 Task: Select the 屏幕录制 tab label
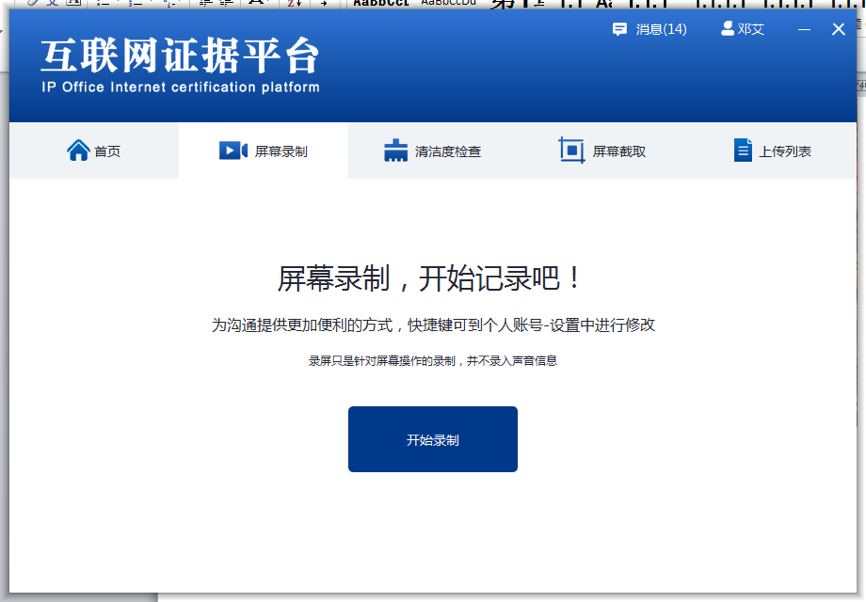281,152
